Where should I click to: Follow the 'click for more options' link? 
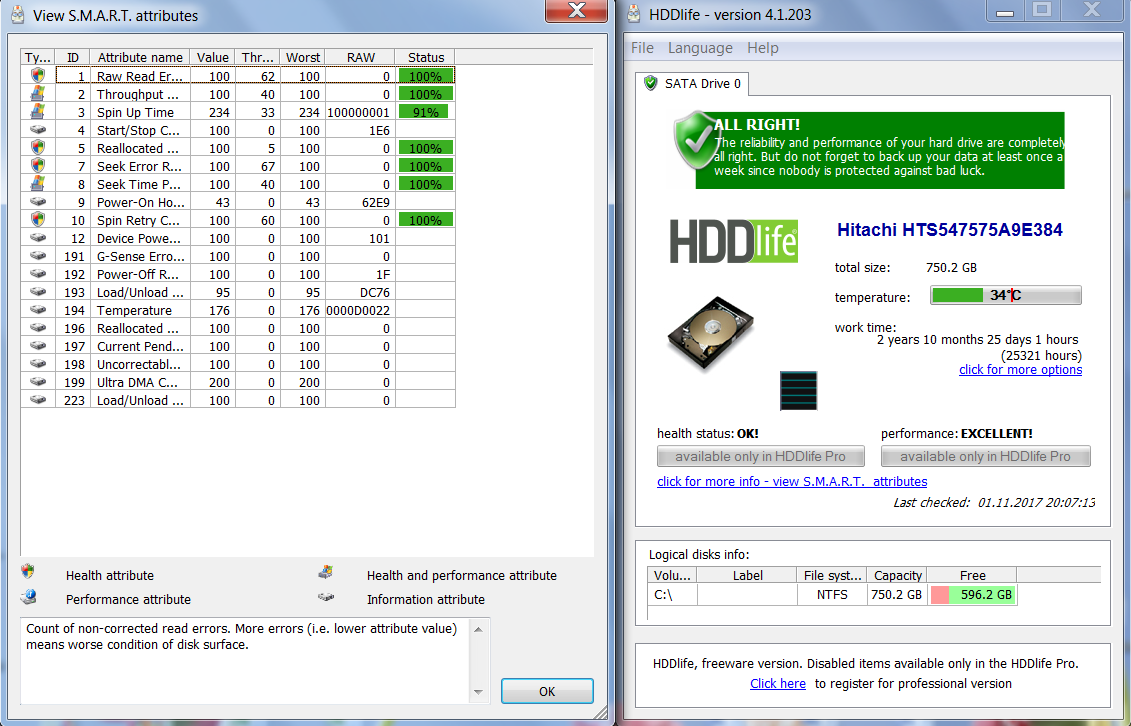coord(1020,370)
